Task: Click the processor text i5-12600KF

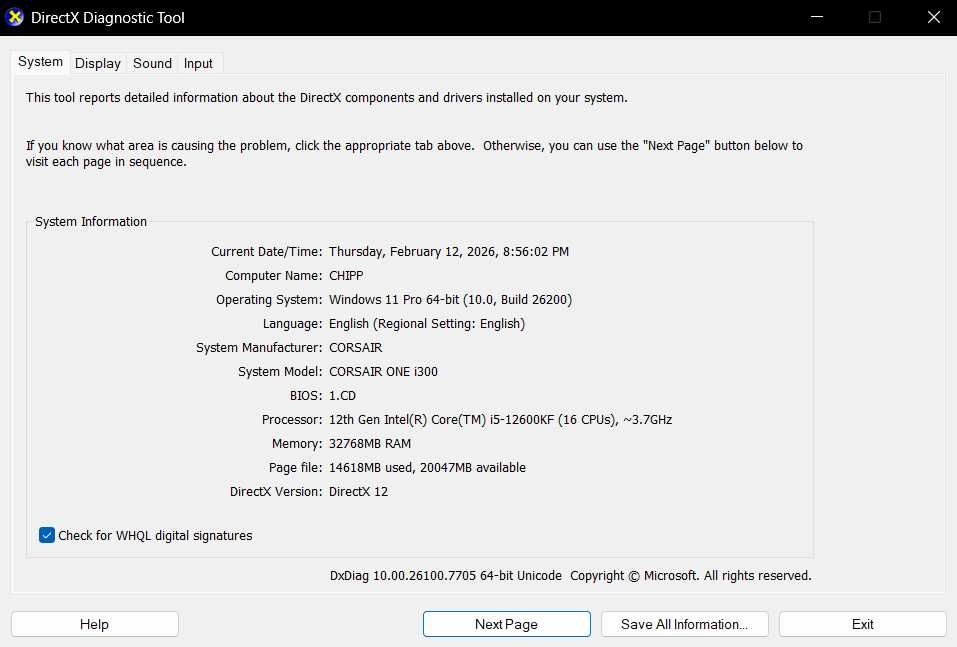Action: pos(521,420)
